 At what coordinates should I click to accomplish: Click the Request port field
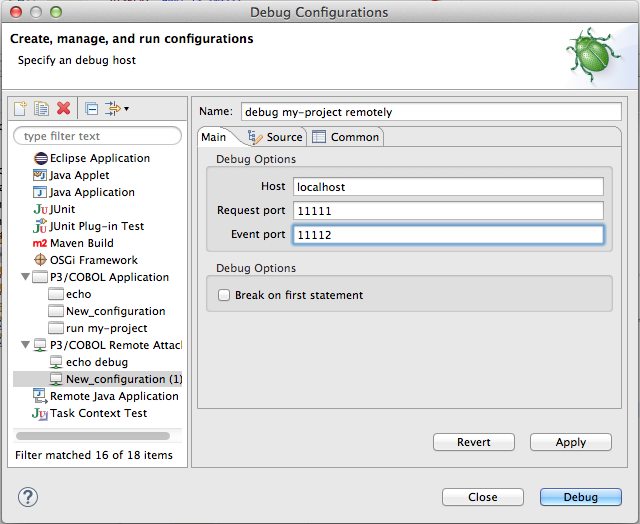448,211
